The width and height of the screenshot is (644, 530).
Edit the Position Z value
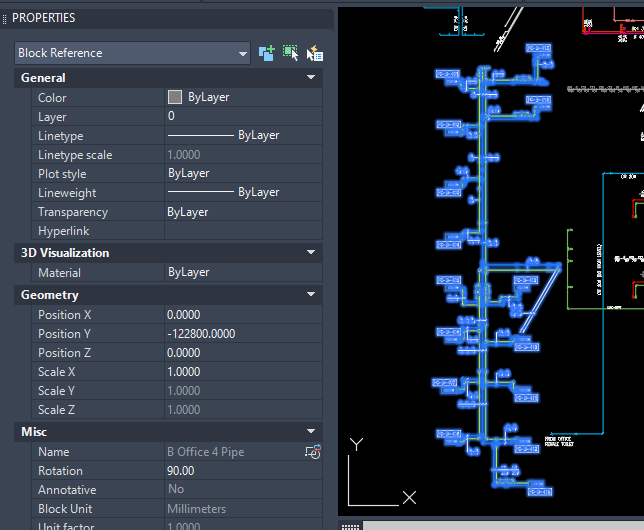243,353
